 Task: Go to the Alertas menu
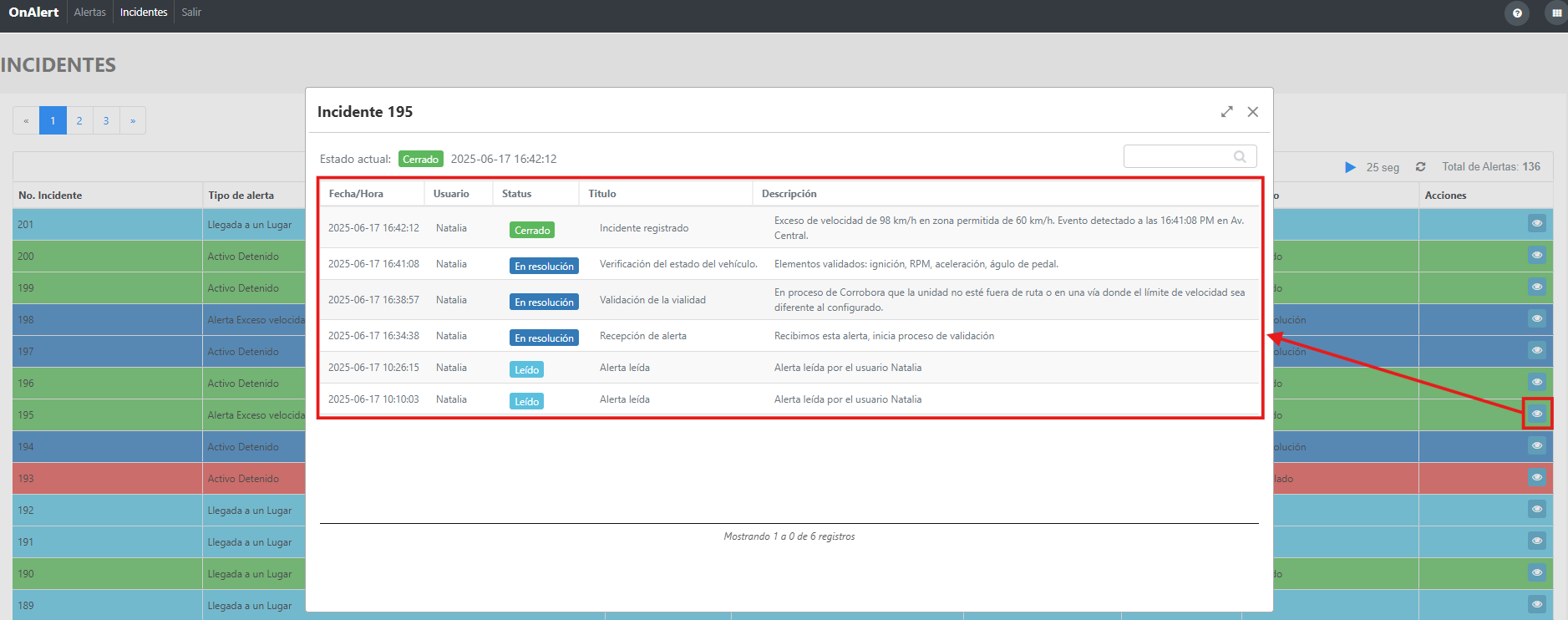(x=89, y=13)
